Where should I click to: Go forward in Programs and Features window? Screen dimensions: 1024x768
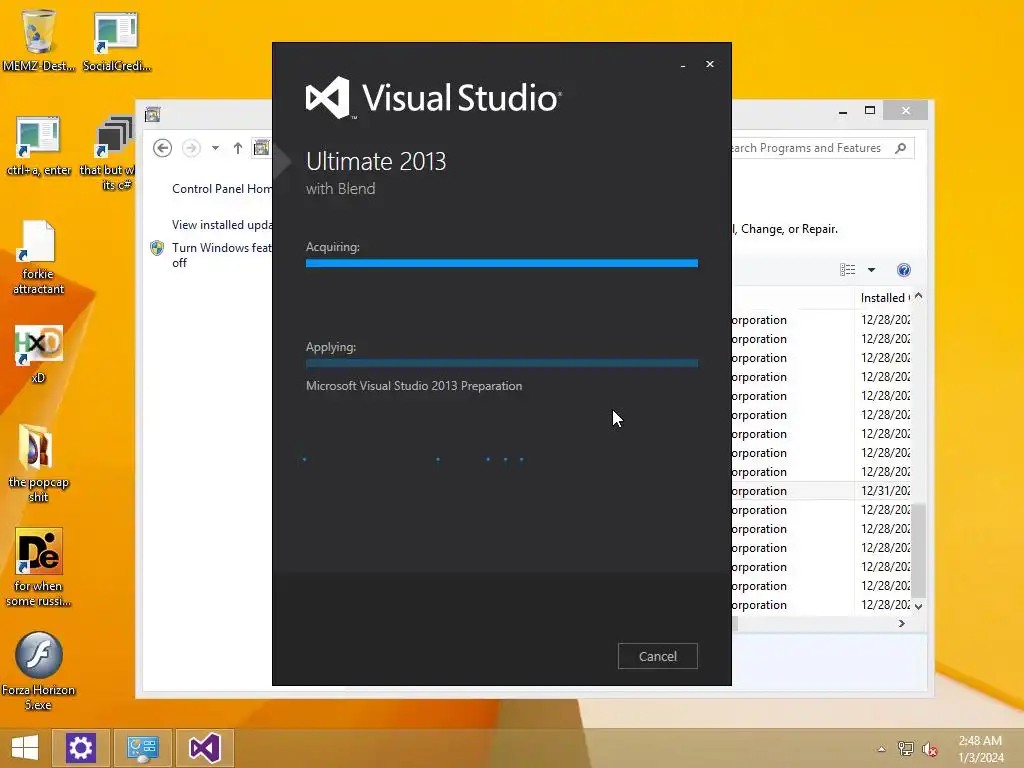click(x=191, y=148)
